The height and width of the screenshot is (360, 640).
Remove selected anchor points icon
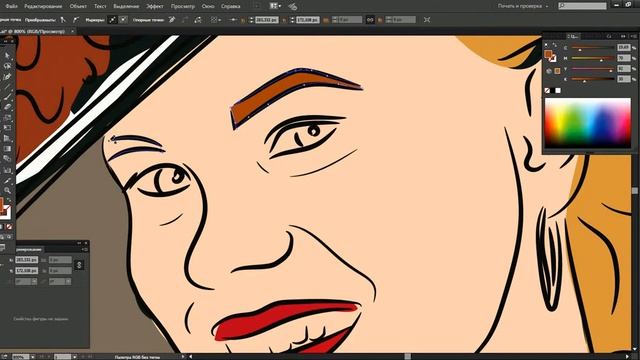(x=172, y=20)
